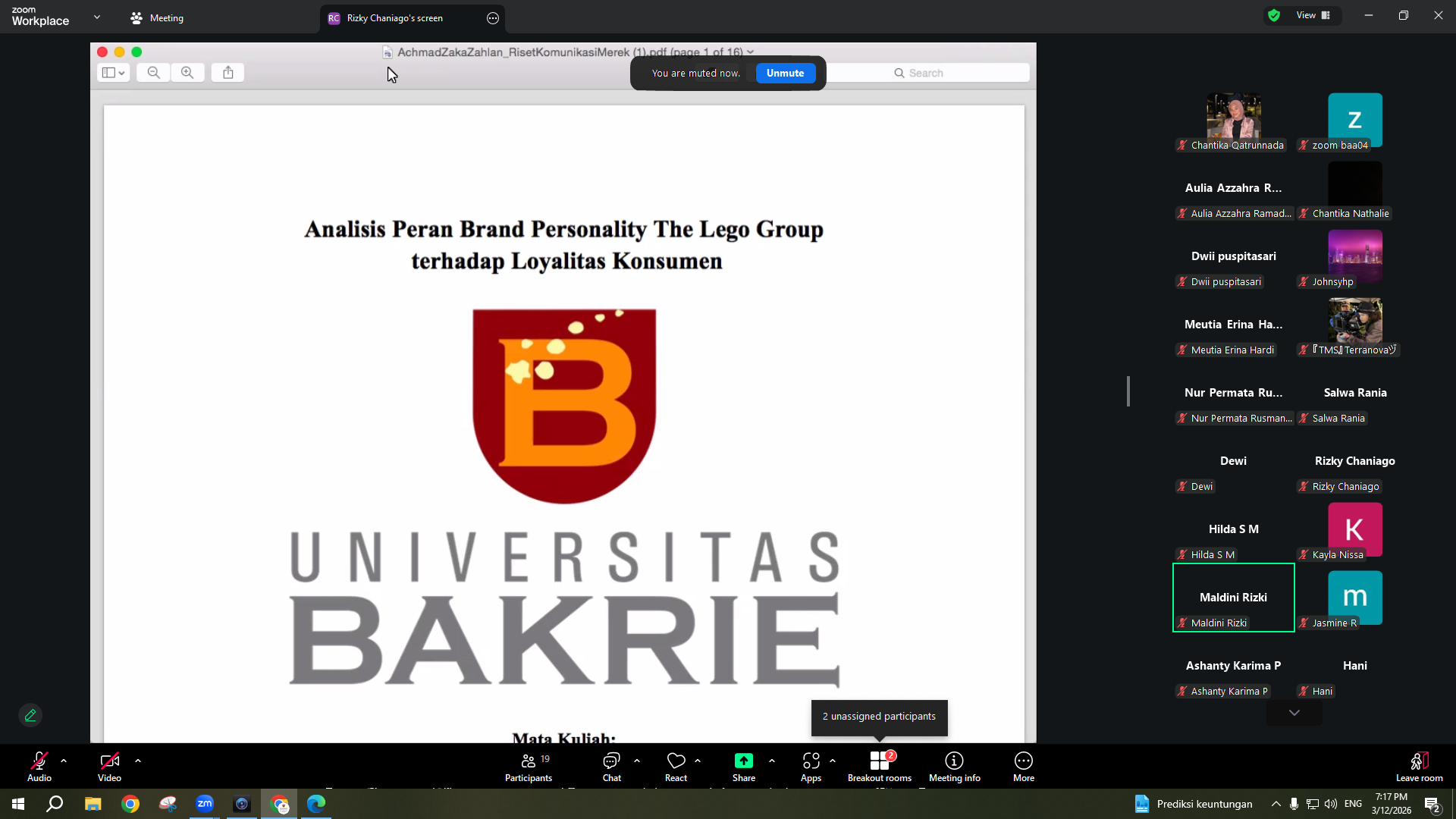Show hidden system tray icons
This screenshot has height=819, width=1456.
(1276, 804)
